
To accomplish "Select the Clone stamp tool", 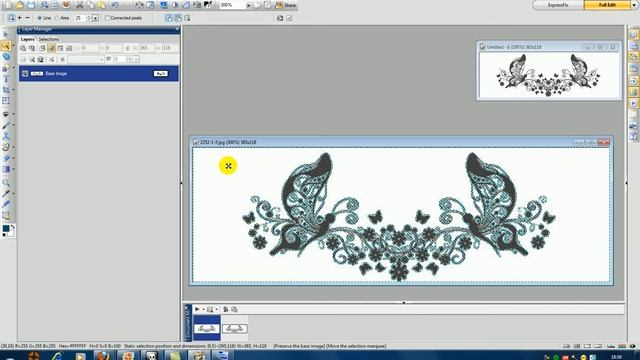I will [x=6, y=136].
